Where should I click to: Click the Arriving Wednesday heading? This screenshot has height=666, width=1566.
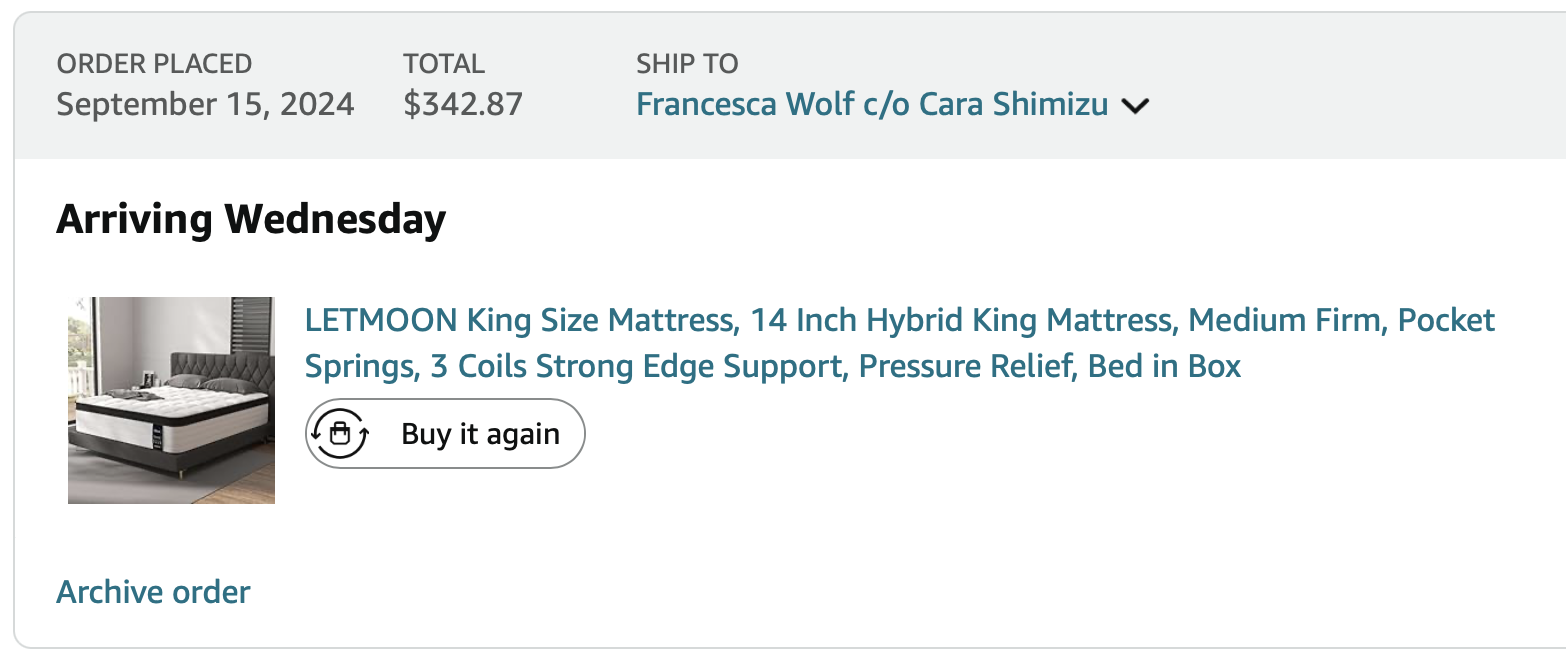251,219
